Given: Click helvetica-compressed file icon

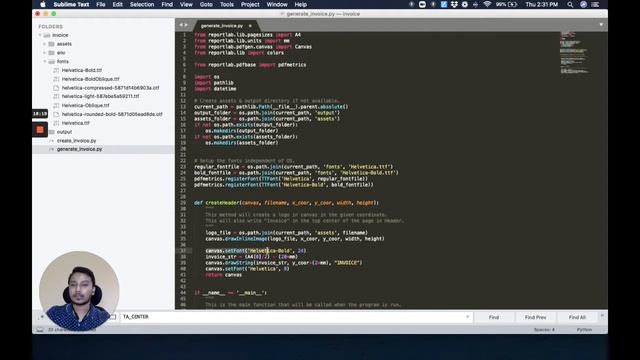Looking at the screenshot, I should click(x=56, y=88).
